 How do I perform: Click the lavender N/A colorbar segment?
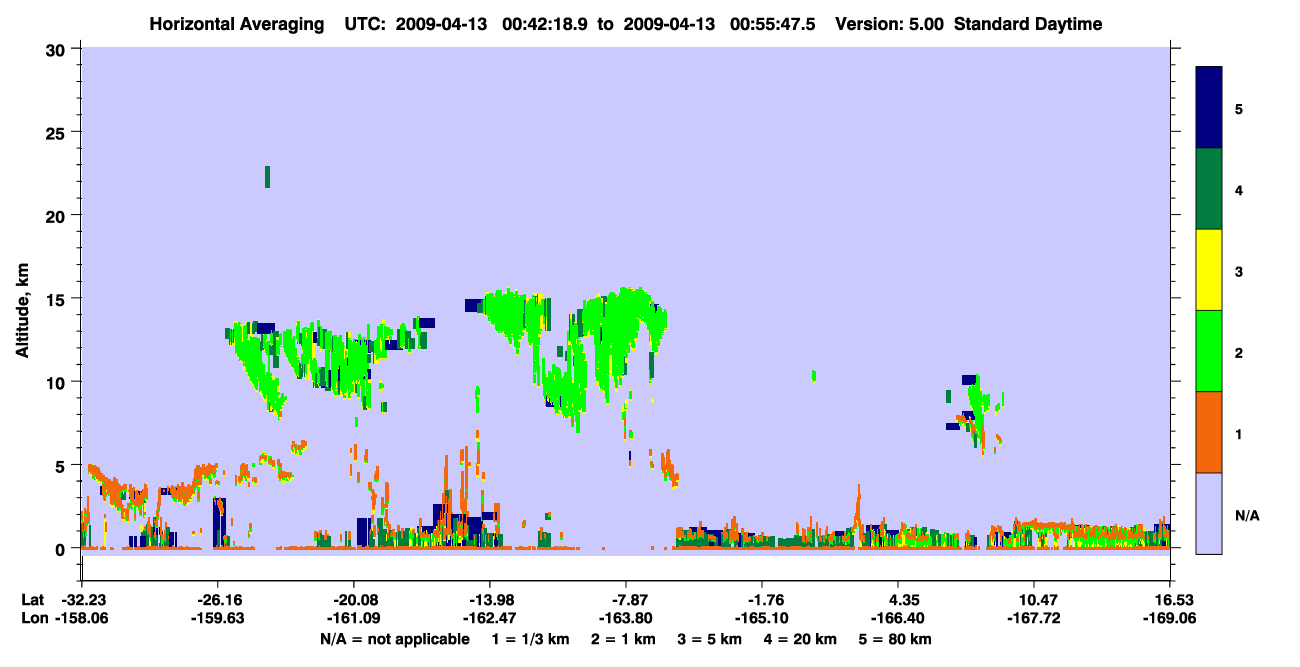[1209, 513]
